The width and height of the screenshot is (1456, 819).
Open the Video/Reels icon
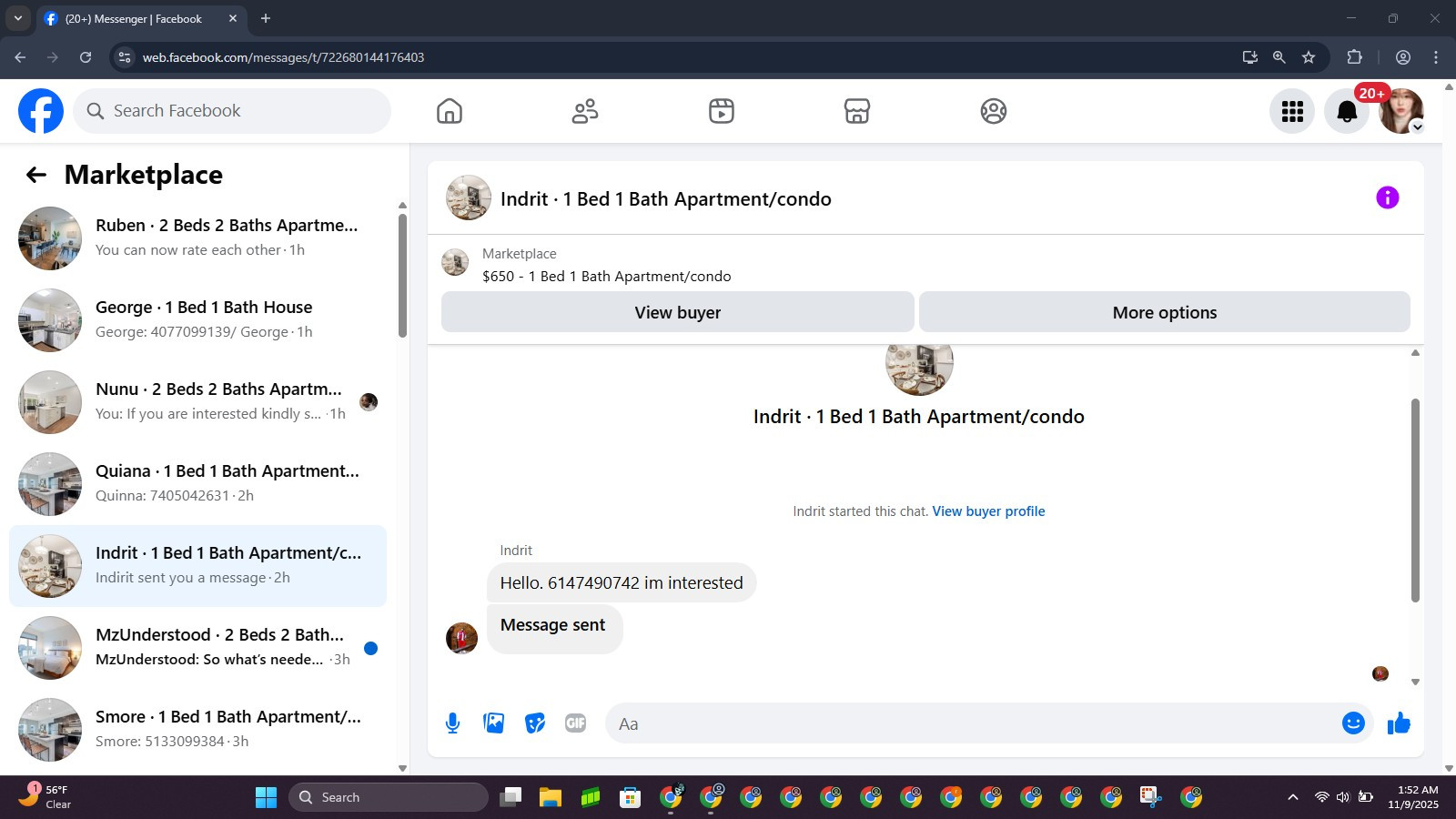pyautogui.click(x=722, y=111)
